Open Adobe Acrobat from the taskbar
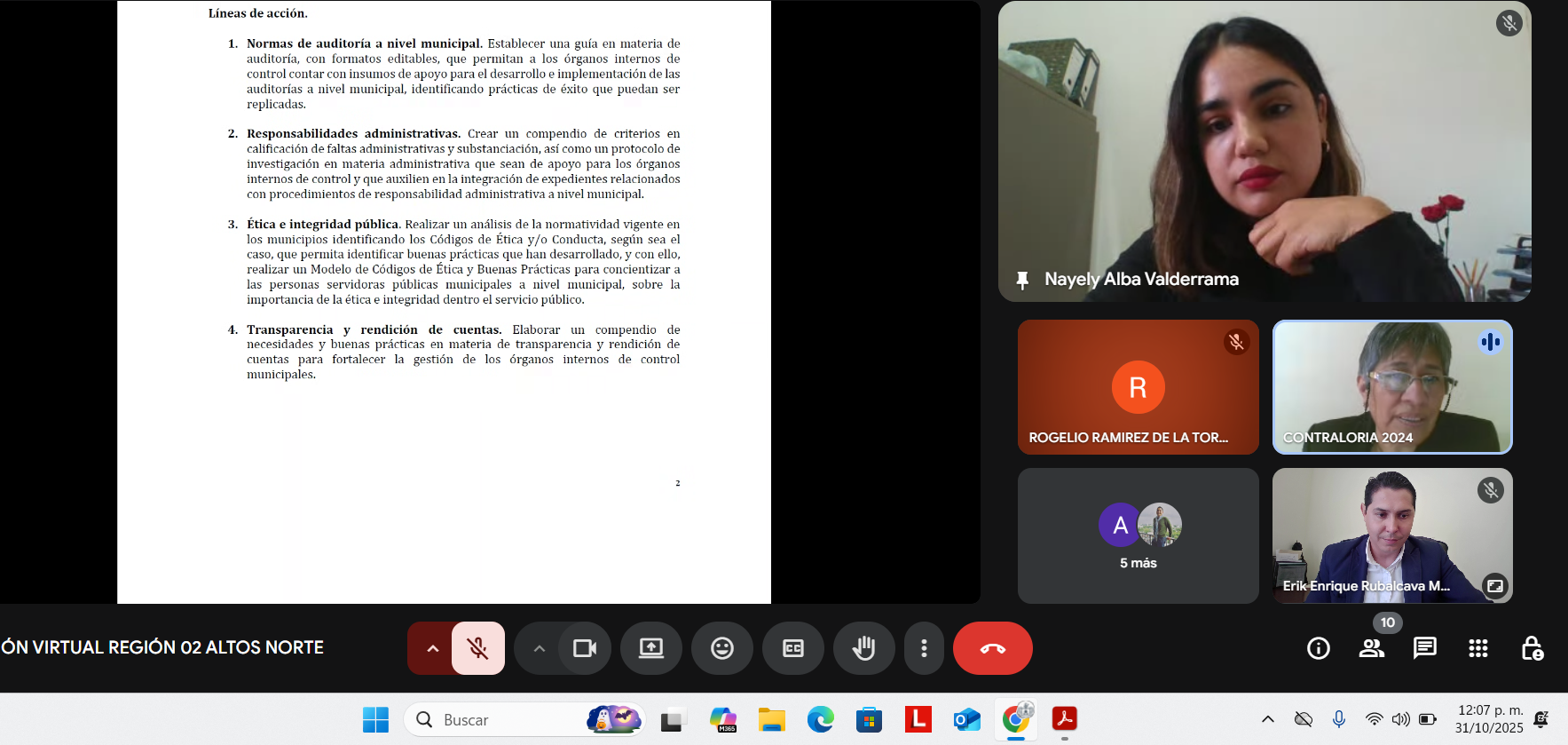The width and height of the screenshot is (1568, 745). [1064, 718]
